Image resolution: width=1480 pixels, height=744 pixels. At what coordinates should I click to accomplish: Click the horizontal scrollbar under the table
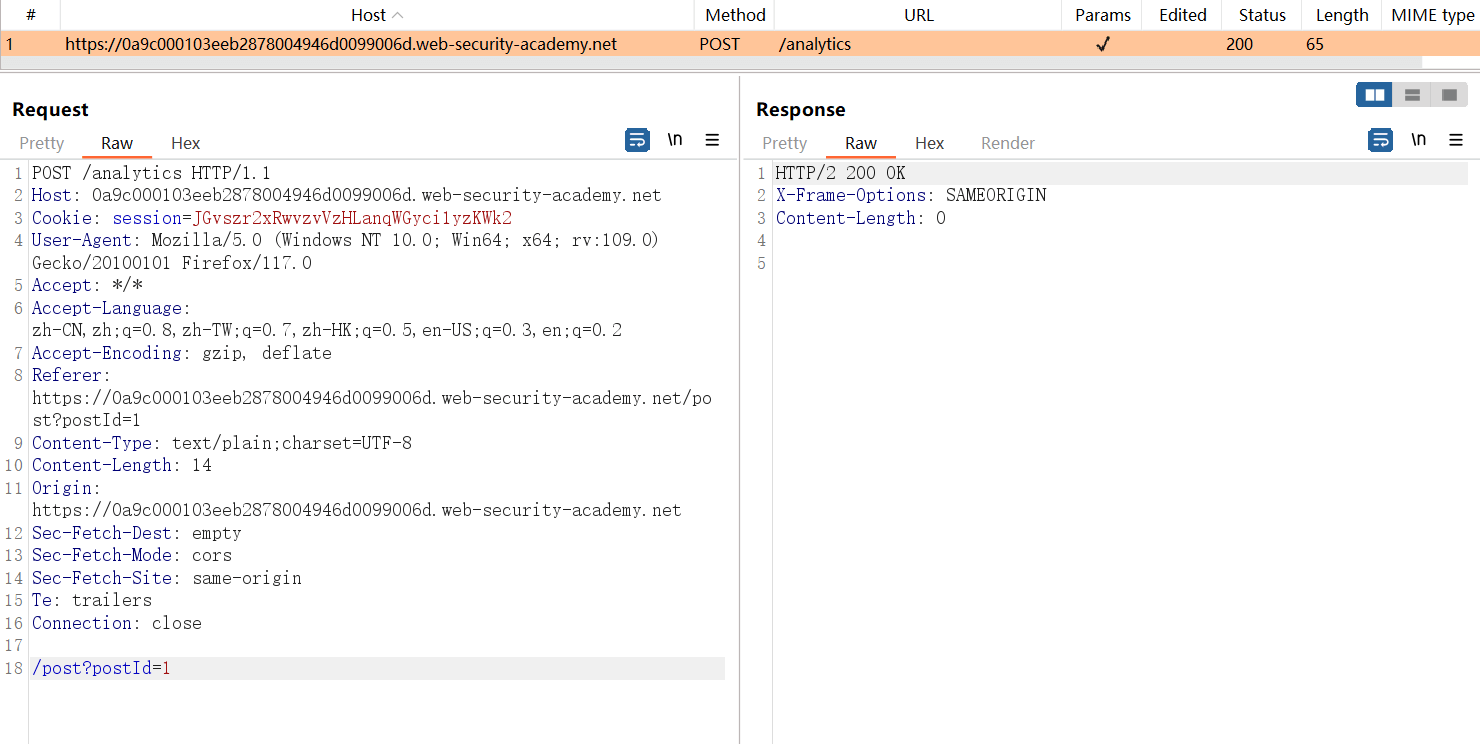click(710, 63)
